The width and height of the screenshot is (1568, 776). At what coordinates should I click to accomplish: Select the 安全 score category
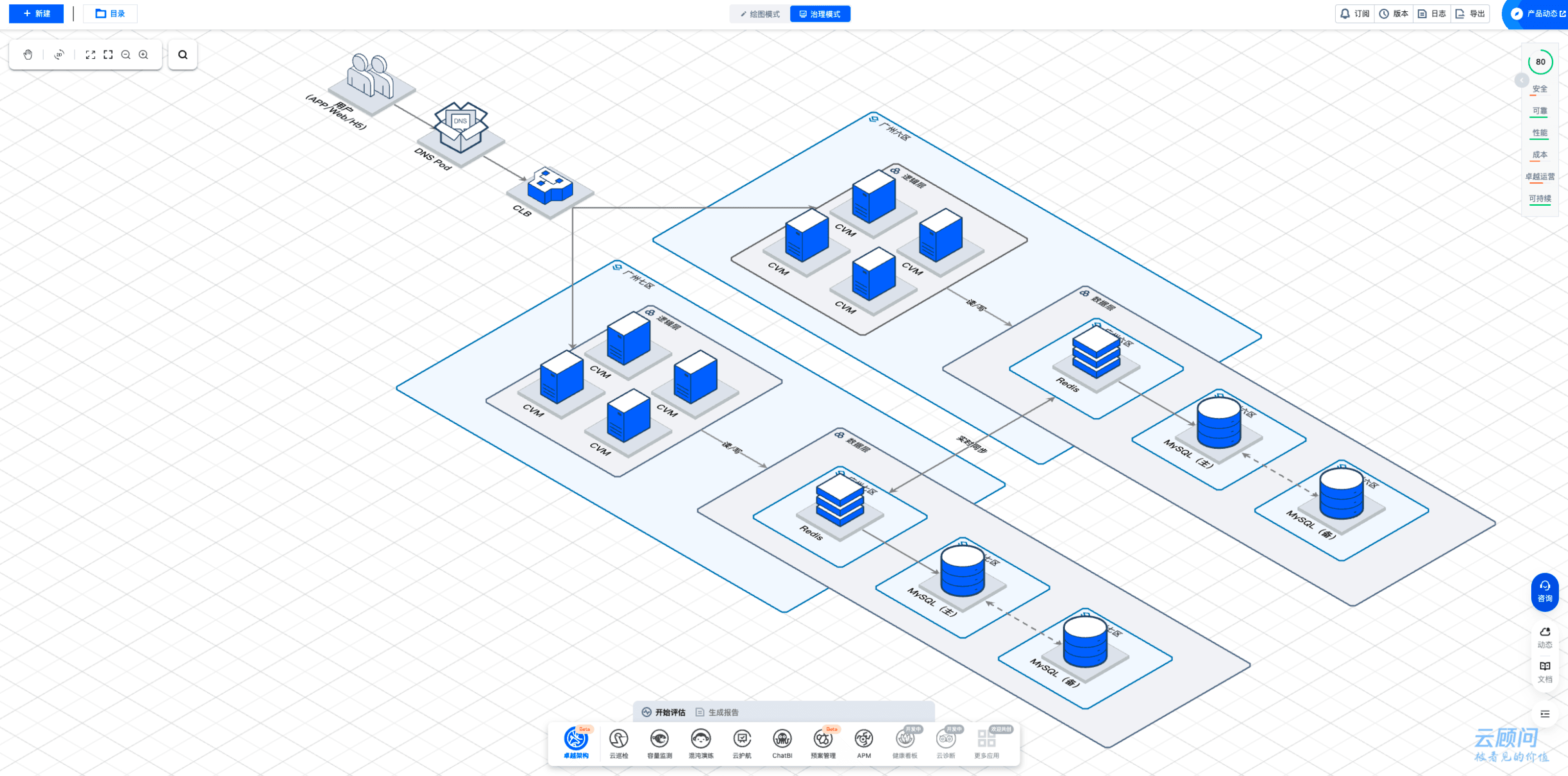[x=1540, y=90]
